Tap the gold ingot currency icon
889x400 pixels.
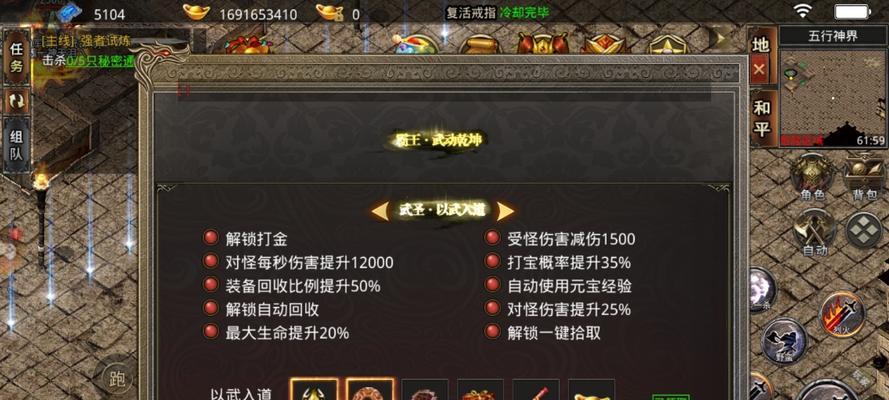click(x=196, y=12)
